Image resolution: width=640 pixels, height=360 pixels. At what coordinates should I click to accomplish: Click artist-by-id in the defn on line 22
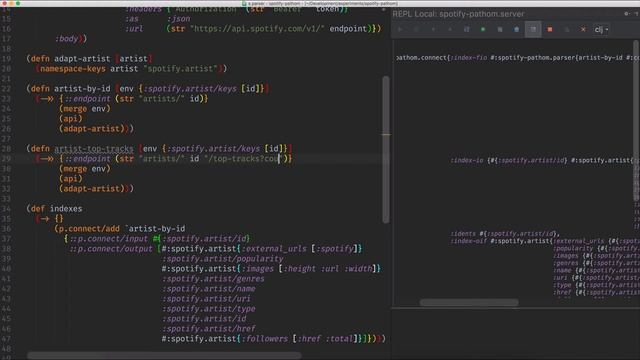coord(82,89)
